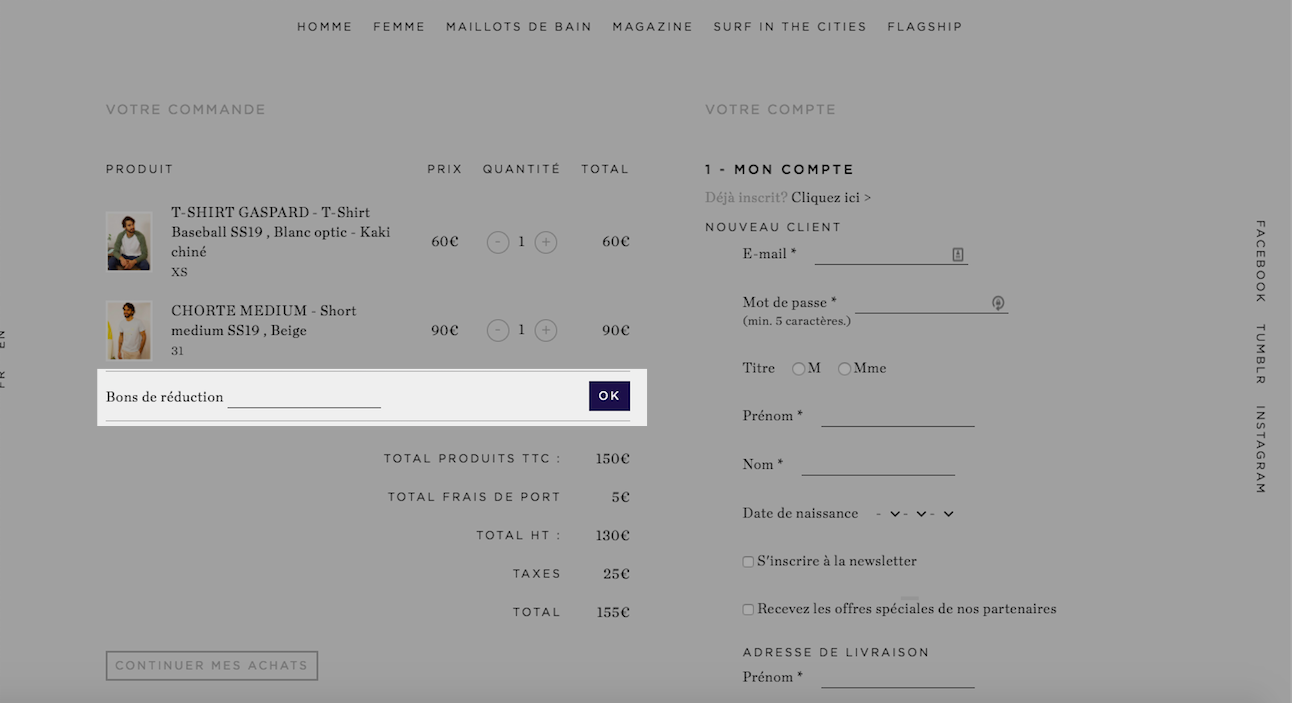Decrease Chorte Medium quantity with minus icon

(x=498, y=330)
